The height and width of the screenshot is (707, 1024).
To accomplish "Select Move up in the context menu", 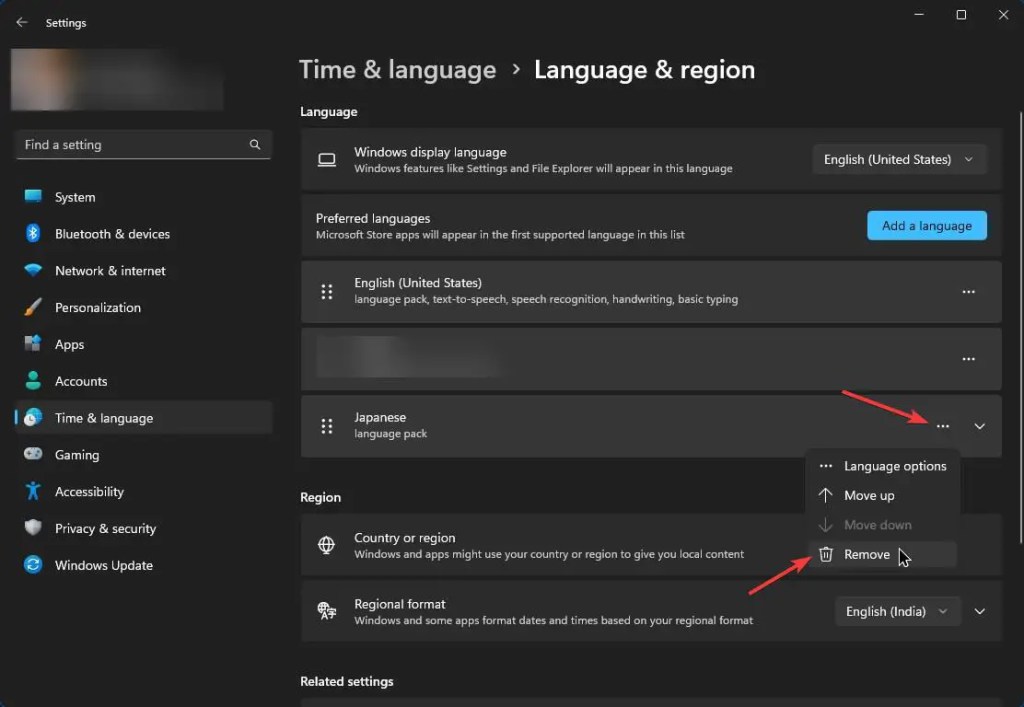I will (883, 495).
